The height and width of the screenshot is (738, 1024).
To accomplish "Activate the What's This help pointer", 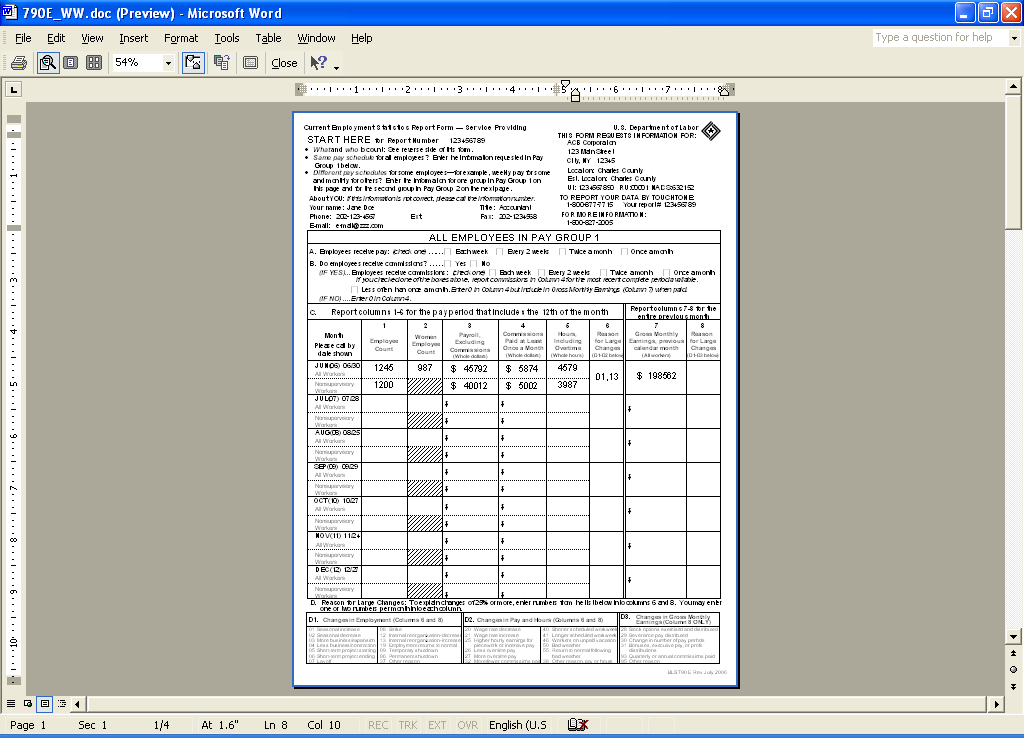I will (319, 63).
